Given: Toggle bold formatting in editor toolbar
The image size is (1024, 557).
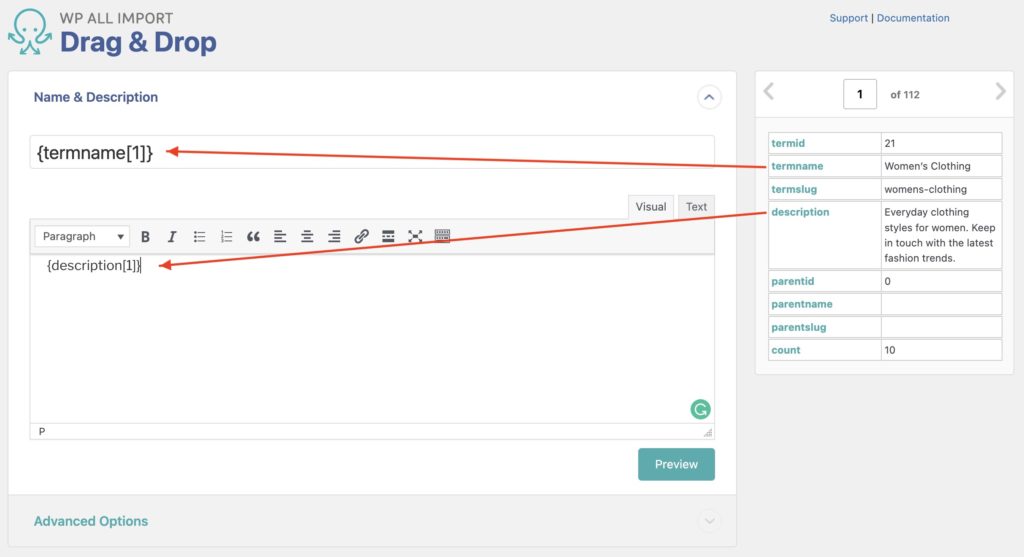Looking at the screenshot, I should pyautogui.click(x=146, y=236).
